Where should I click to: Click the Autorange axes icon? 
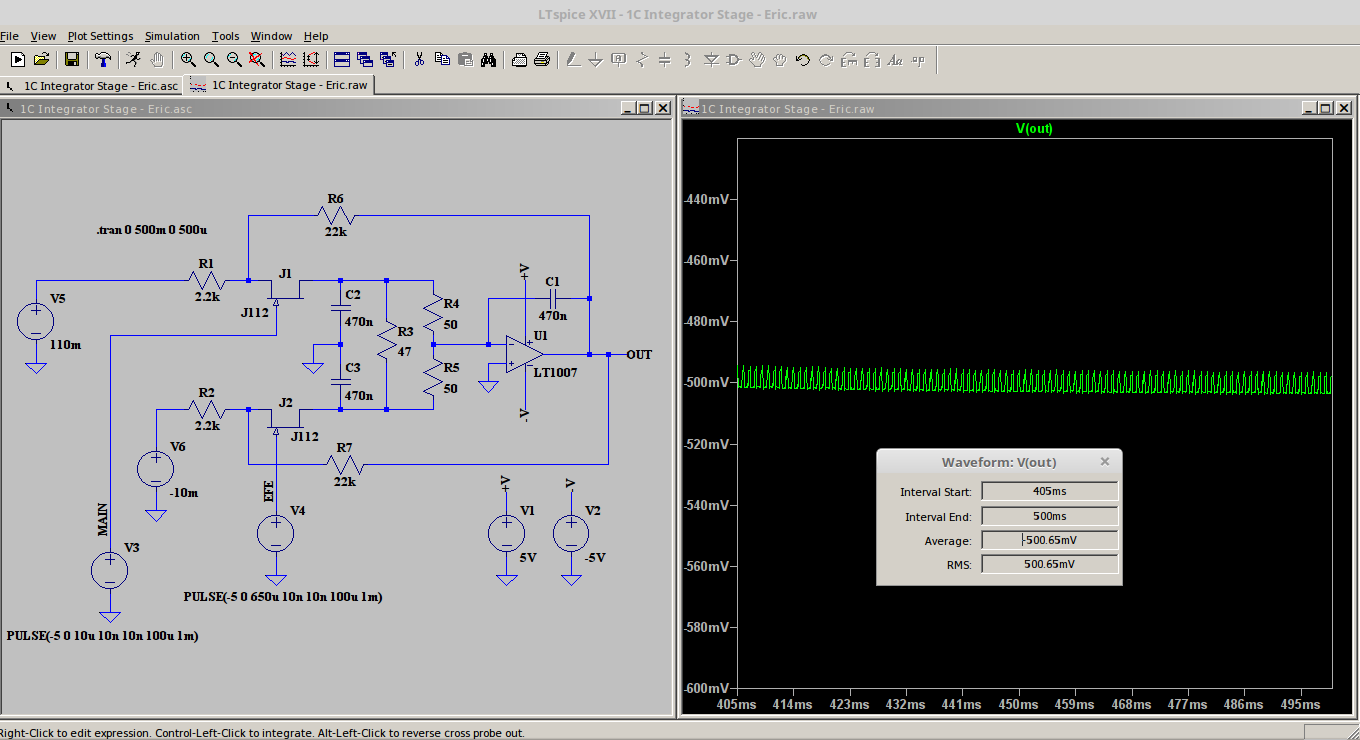tap(311, 60)
